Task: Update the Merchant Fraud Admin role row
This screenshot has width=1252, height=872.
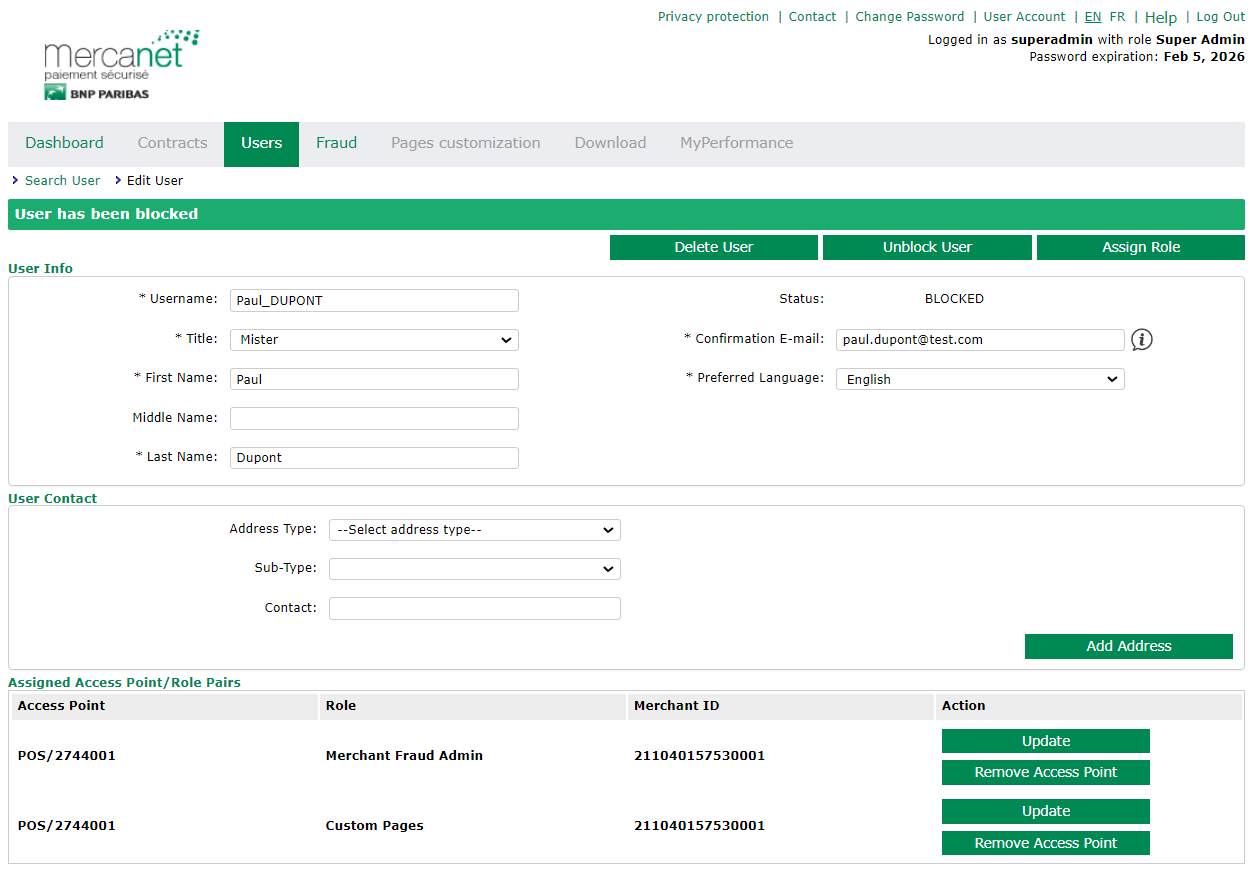Action: [1045, 741]
